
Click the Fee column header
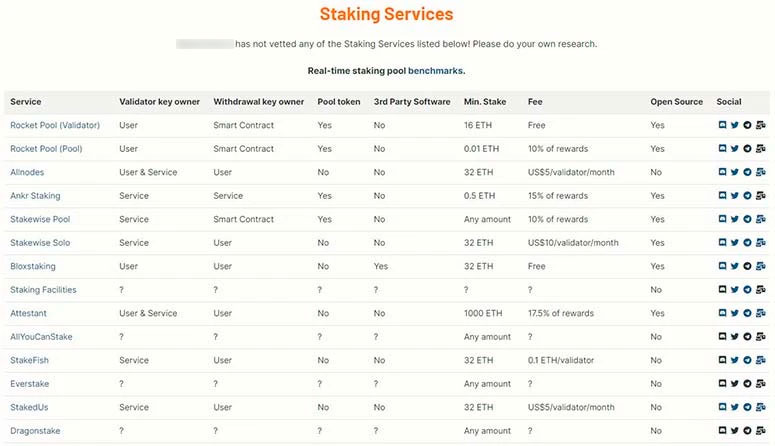coord(536,102)
